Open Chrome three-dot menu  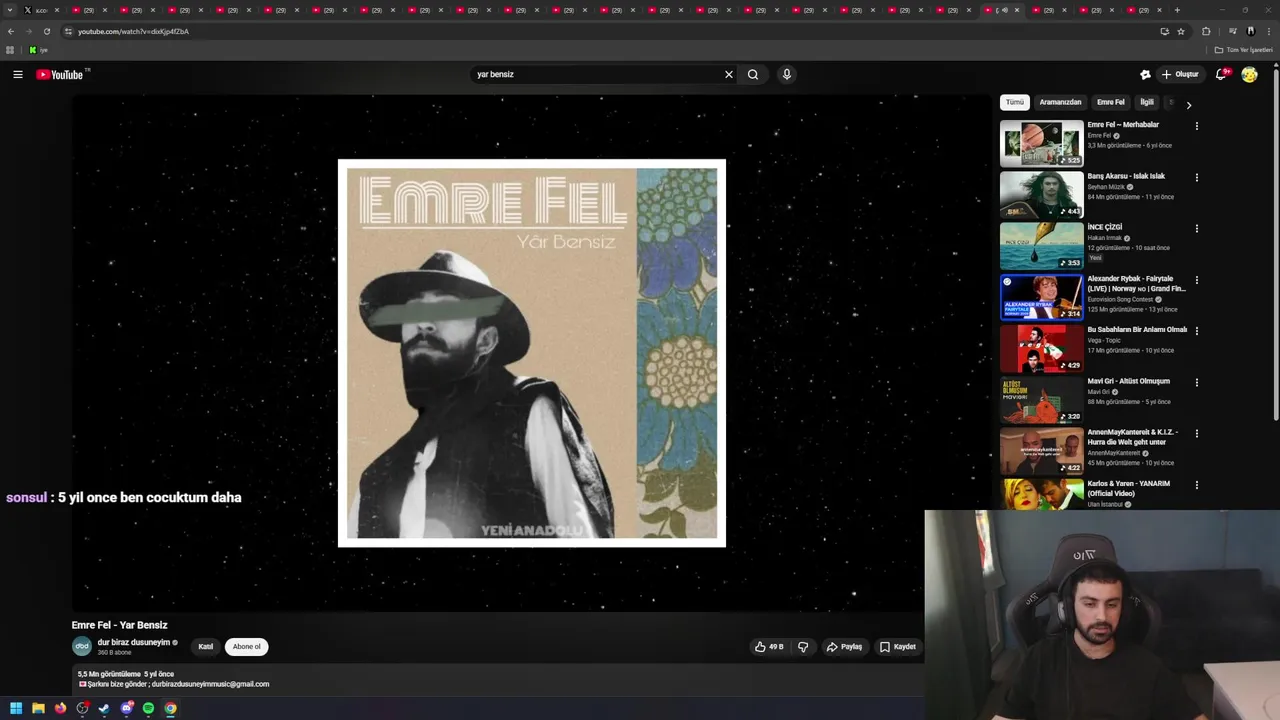coord(1268,31)
